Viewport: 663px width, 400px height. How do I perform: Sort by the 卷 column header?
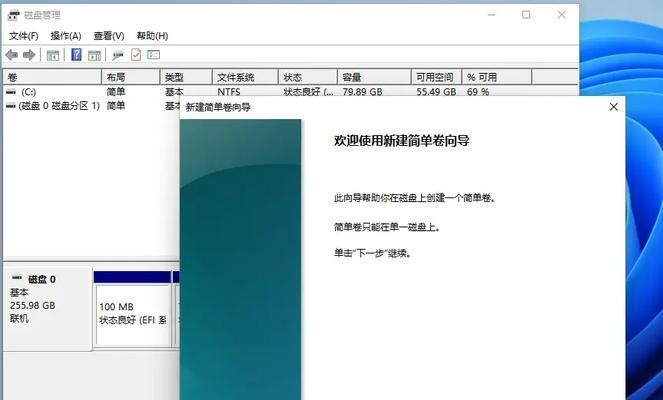point(52,77)
